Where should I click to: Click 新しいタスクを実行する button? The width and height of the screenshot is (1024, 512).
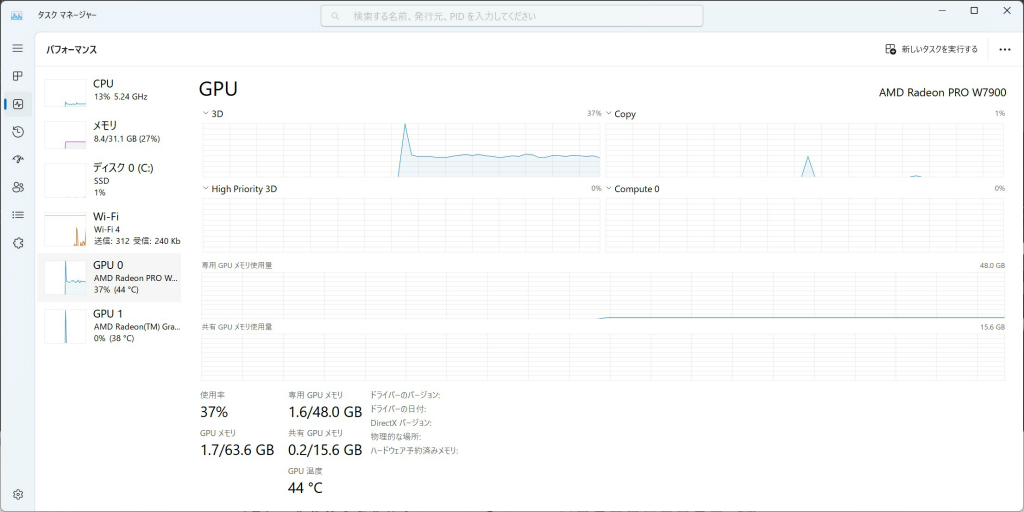point(932,49)
